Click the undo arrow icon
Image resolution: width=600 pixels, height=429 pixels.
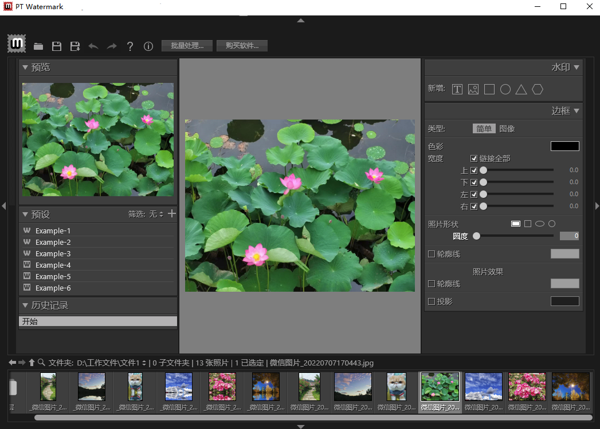click(94, 46)
